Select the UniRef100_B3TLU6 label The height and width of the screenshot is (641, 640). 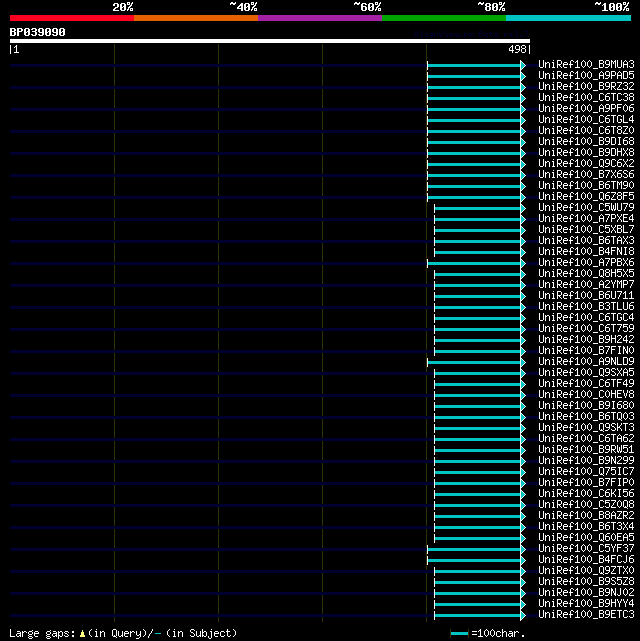[x=586, y=307]
